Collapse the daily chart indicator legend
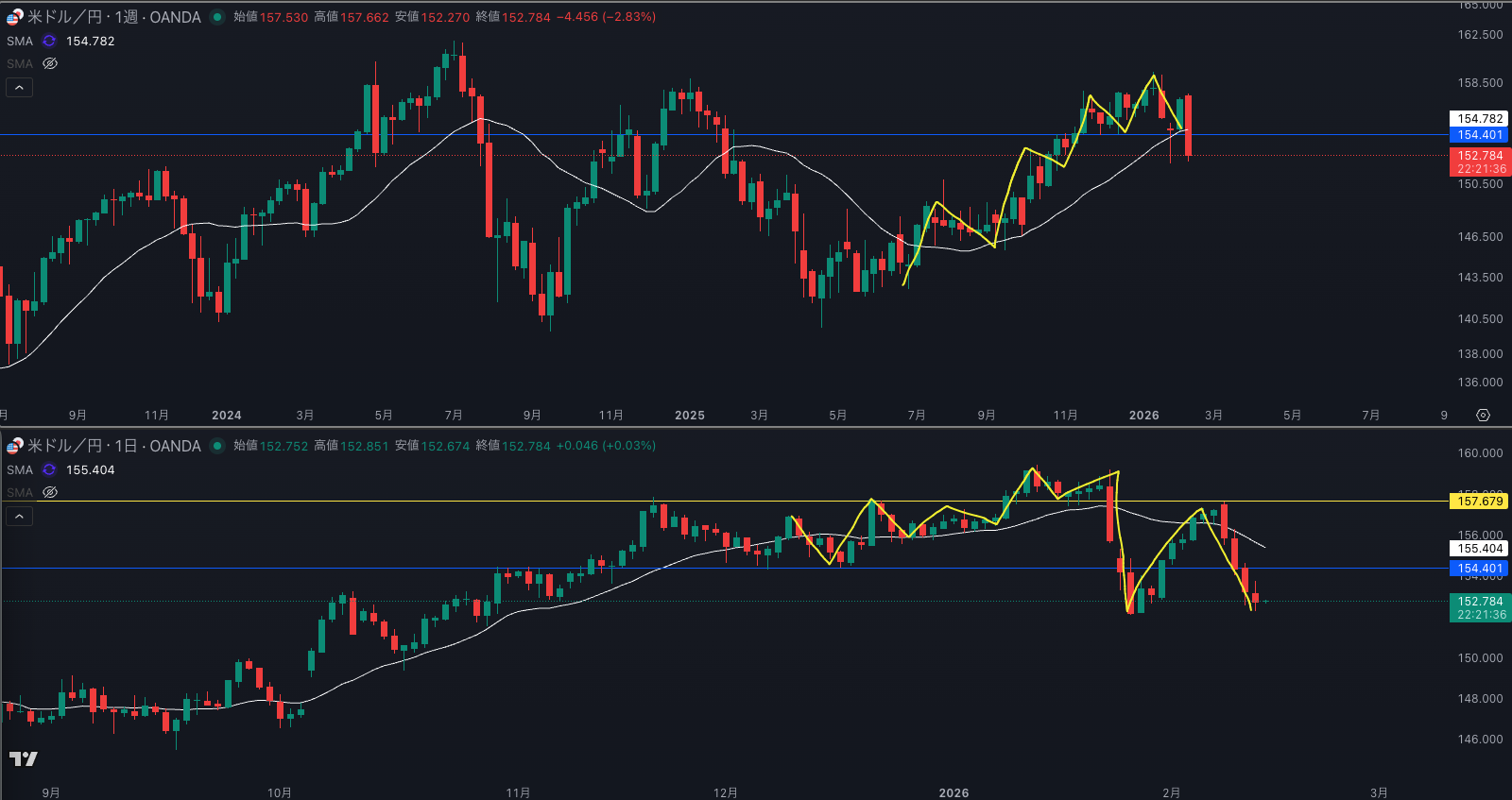This screenshot has width=1512, height=800. (x=19, y=517)
